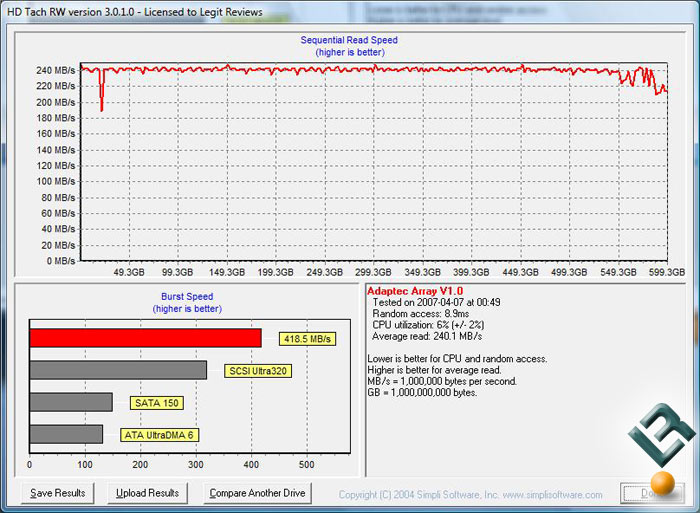This screenshot has width=700, height=513.
Task: Click the 299.3GB axis label
Action: [373, 272]
